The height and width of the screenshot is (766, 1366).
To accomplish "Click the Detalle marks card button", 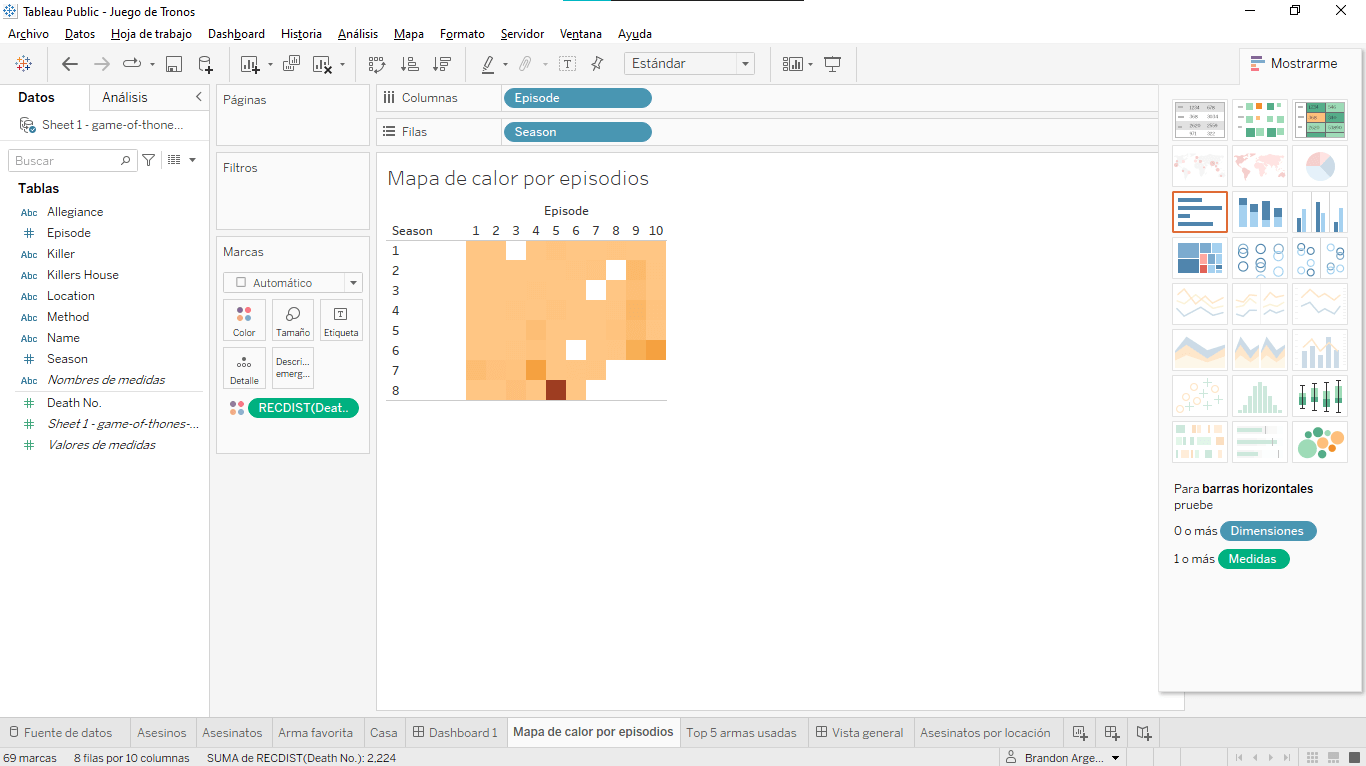I will point(244,368).
